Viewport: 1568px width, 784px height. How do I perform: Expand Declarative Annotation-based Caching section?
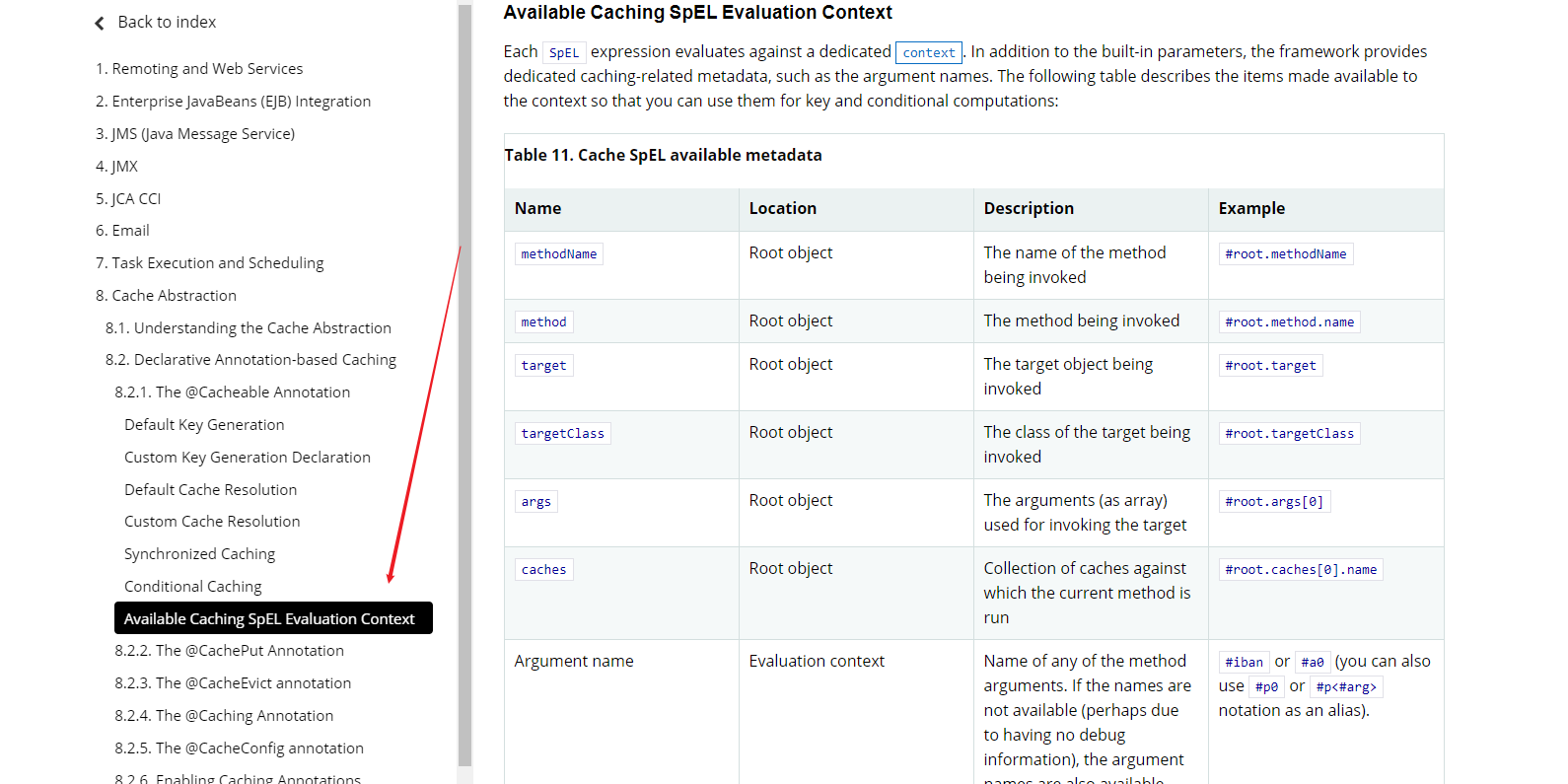[250, 360]
